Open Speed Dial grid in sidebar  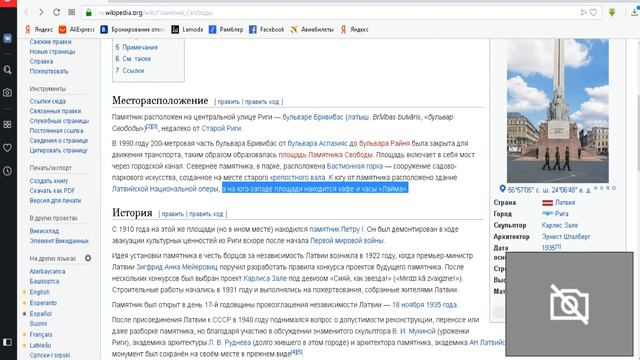click(x=7, y=124)
